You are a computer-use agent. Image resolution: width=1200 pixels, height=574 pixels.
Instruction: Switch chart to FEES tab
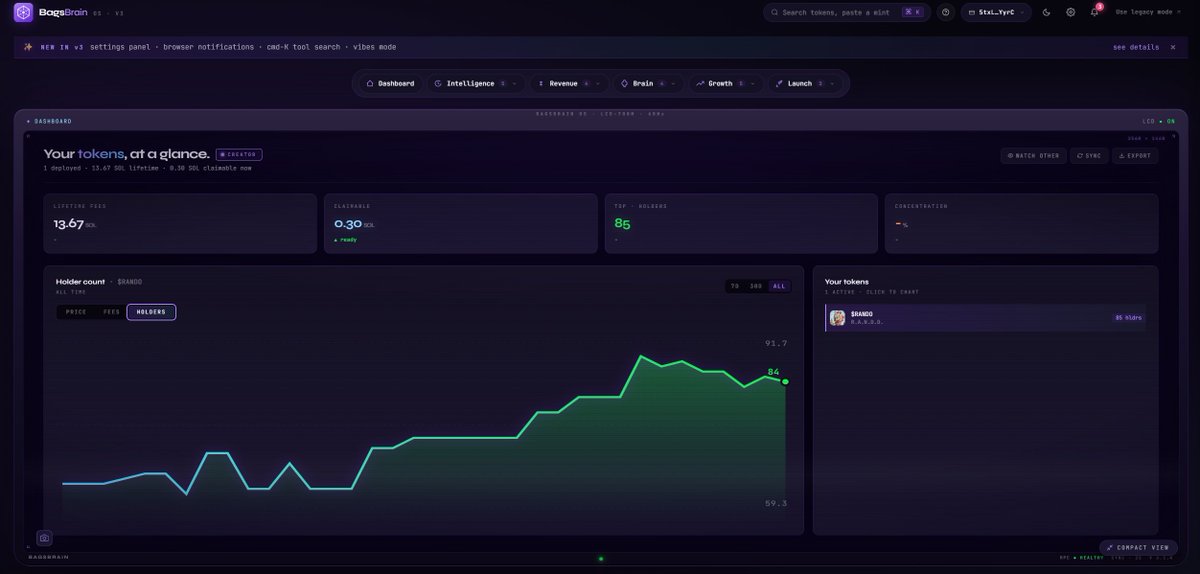(x=111, y=312)
